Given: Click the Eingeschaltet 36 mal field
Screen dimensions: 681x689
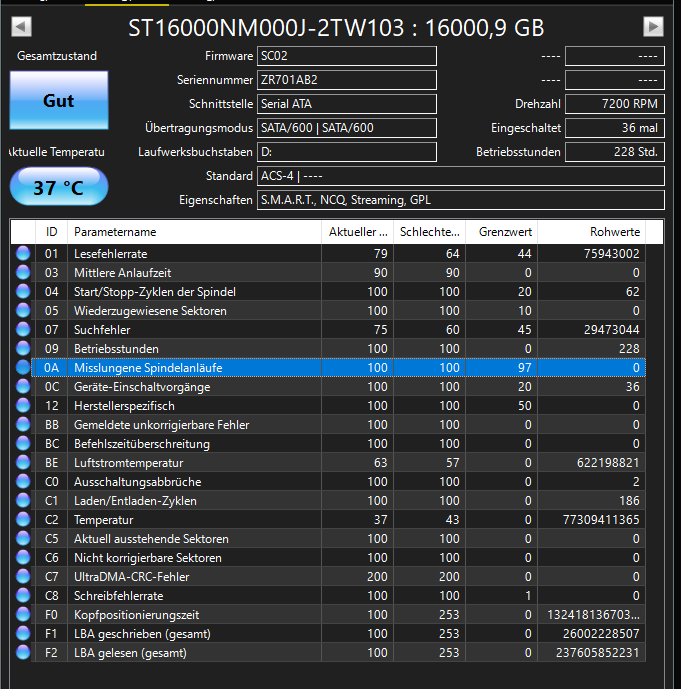Looking at the screenshot, I should pos(615,128).
